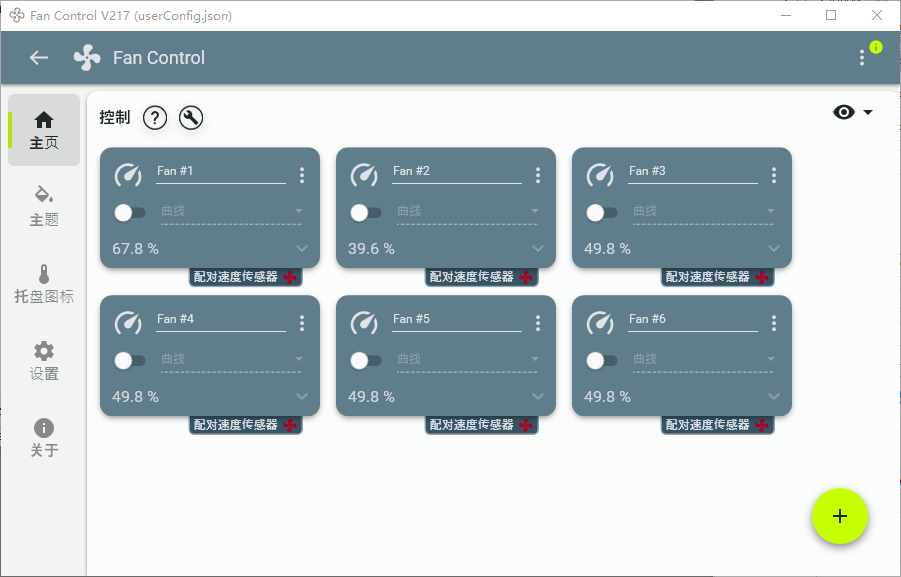Click the 67.8 % value on Fan #1
The image size is (901, 577).
(136, 249)
